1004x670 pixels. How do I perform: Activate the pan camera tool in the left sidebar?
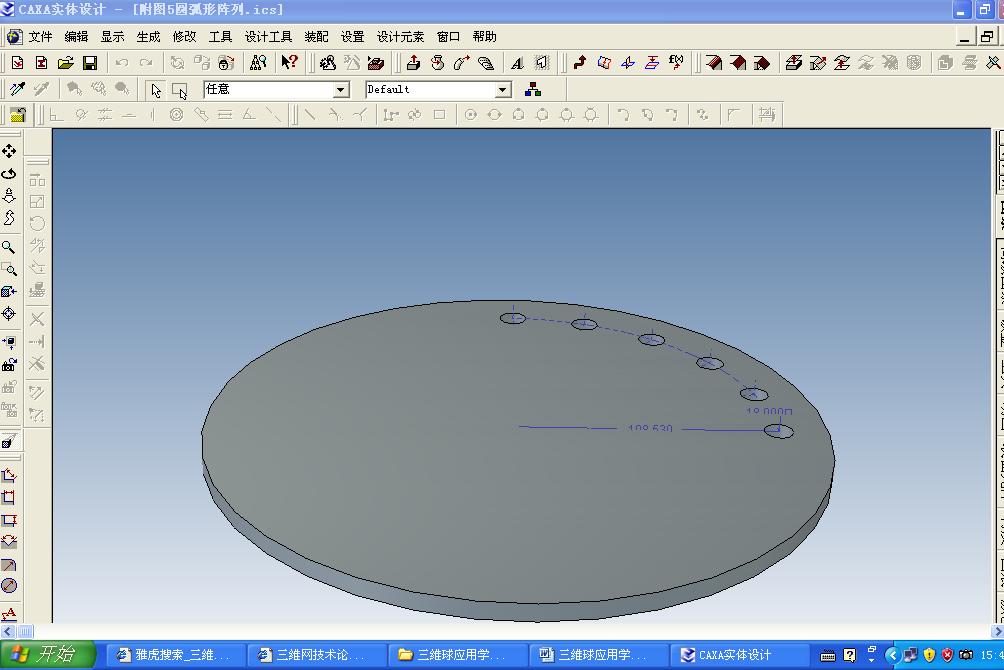[x=9, y=151]
